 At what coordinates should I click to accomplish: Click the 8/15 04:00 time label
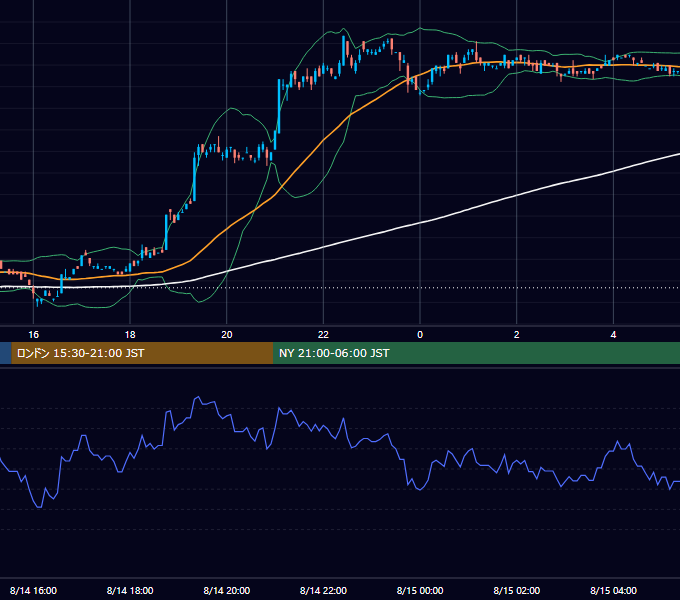click(613, 590)
